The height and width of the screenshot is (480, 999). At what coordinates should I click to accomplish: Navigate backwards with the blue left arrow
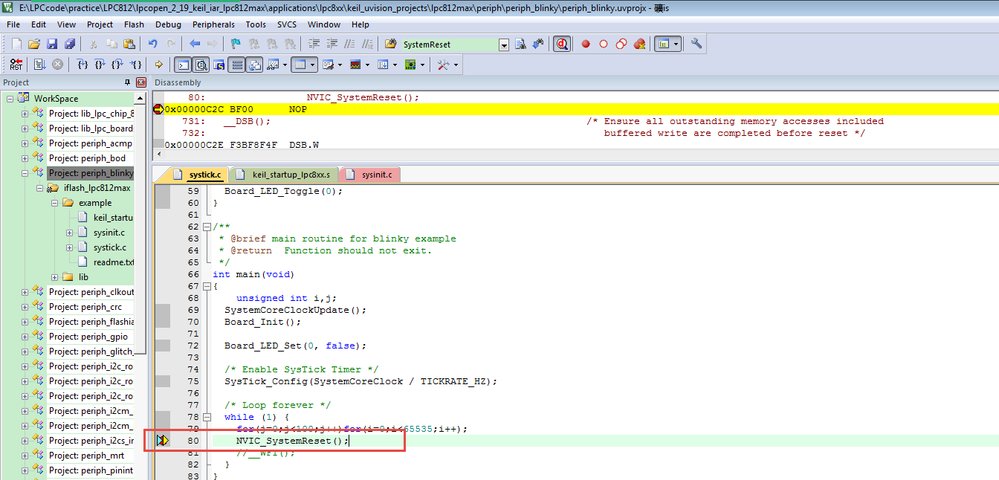[195, 44]
